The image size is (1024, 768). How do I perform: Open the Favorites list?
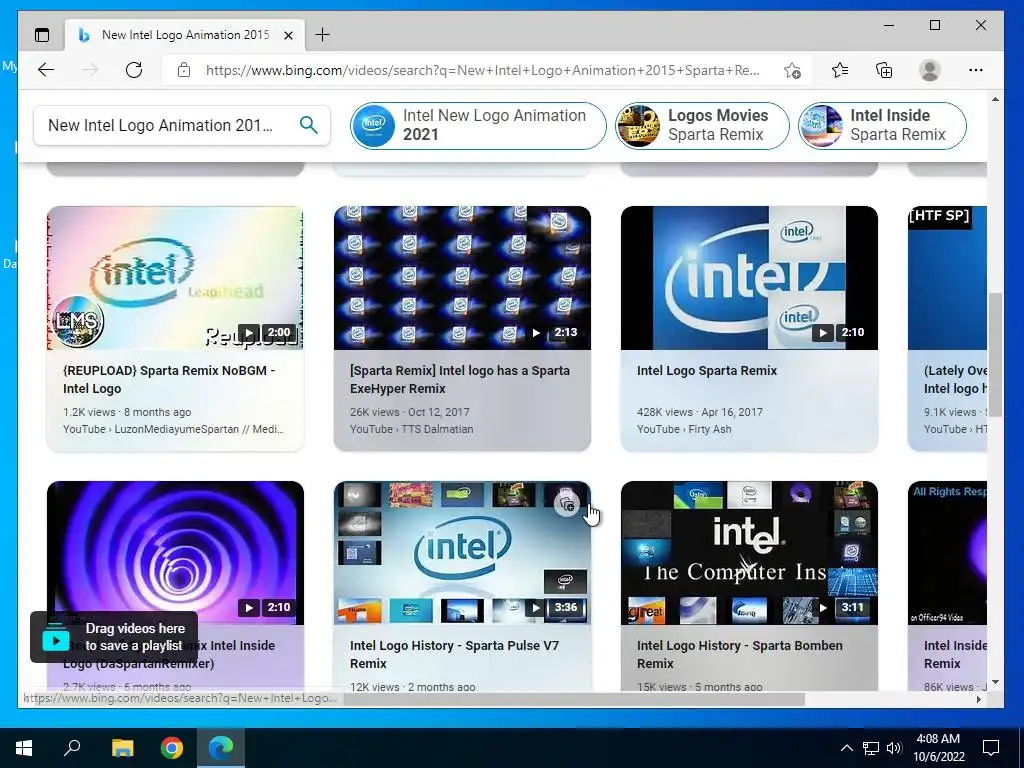tap(840, 70)
